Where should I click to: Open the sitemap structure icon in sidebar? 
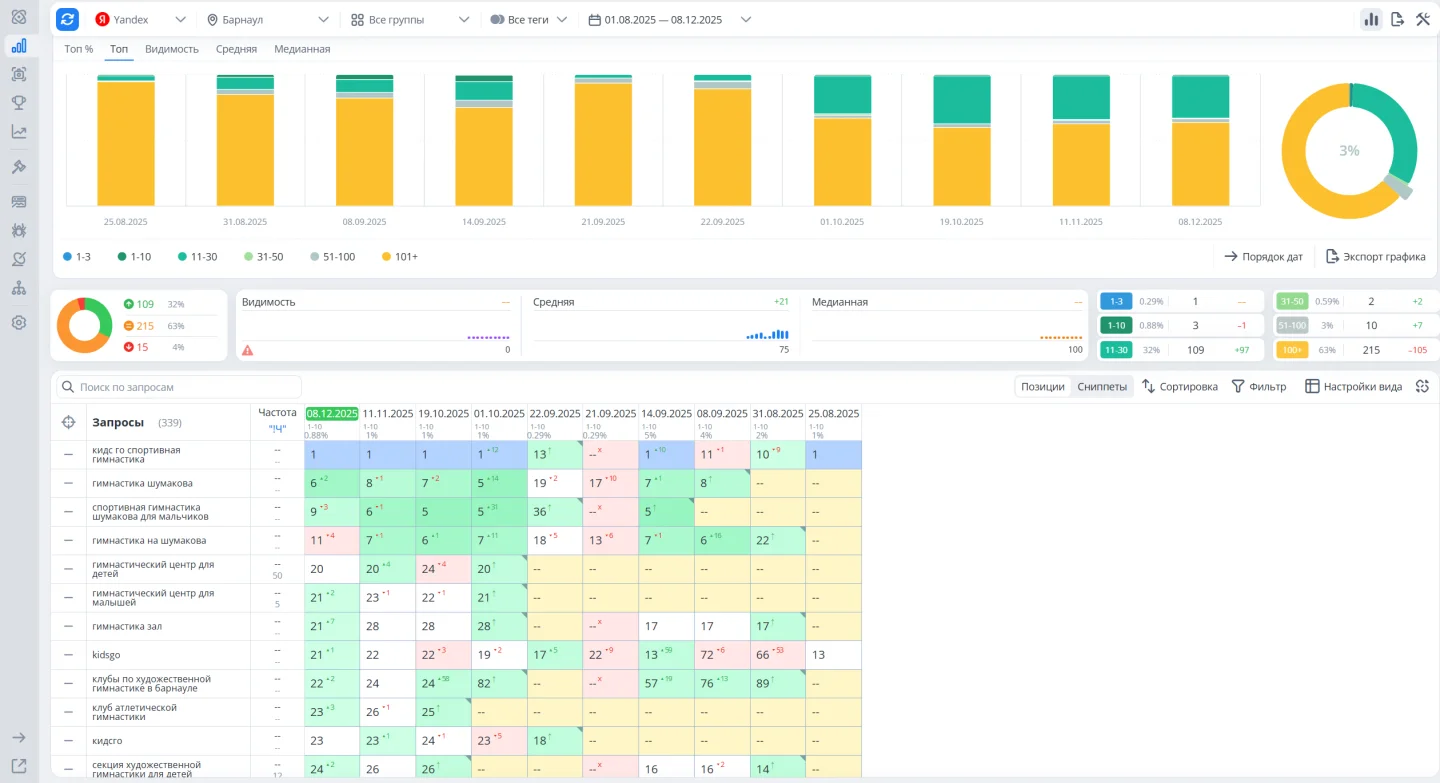click(18, 288)
